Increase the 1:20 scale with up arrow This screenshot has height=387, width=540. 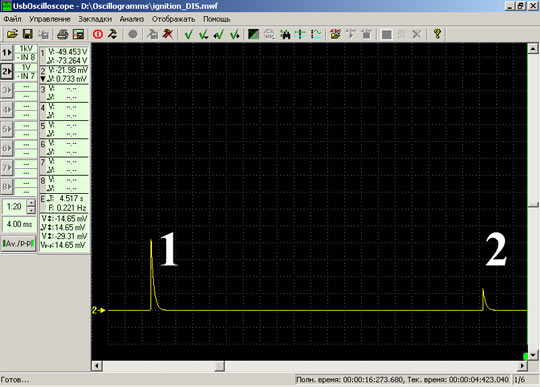click(31, 202)
